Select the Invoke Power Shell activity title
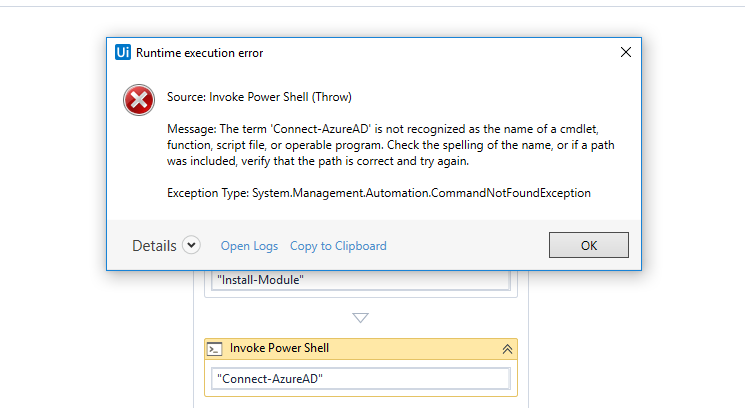Image resolution: width=745 pixels, height=408 pixels. (x=279, y=348)
